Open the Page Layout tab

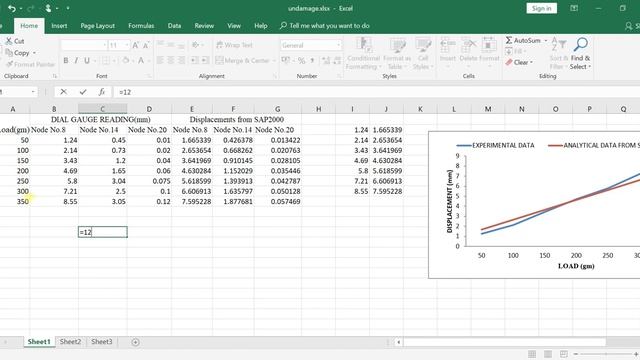pos(98,26)
